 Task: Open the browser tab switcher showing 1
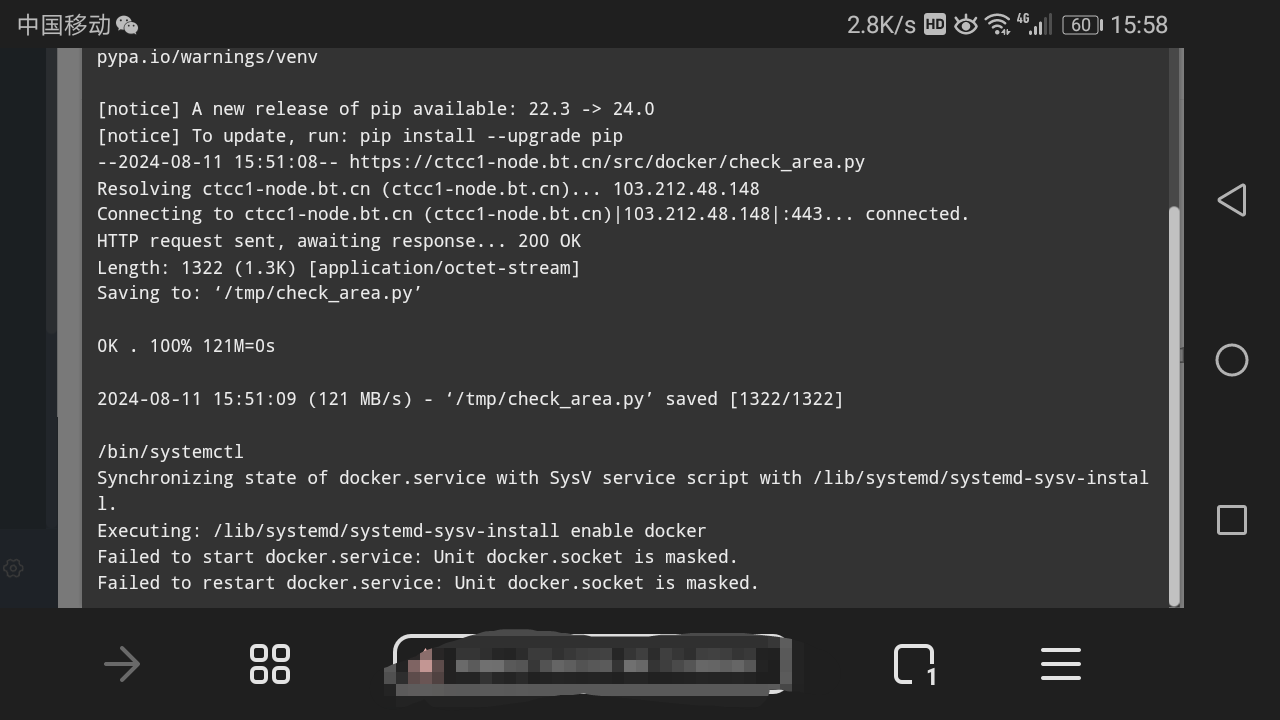914,664
